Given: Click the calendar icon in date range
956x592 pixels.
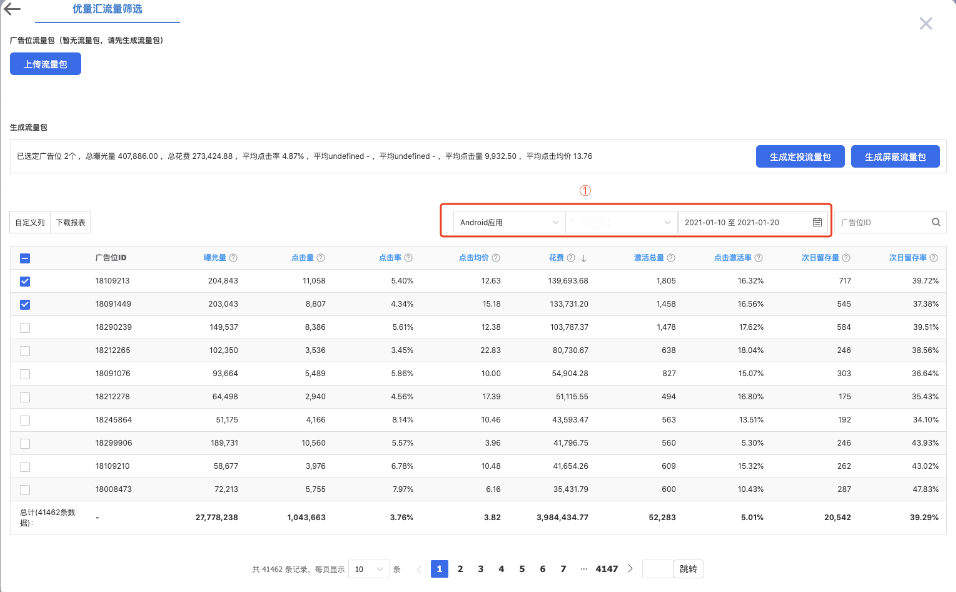Looking at the screenshot, I should pos(817,222).
